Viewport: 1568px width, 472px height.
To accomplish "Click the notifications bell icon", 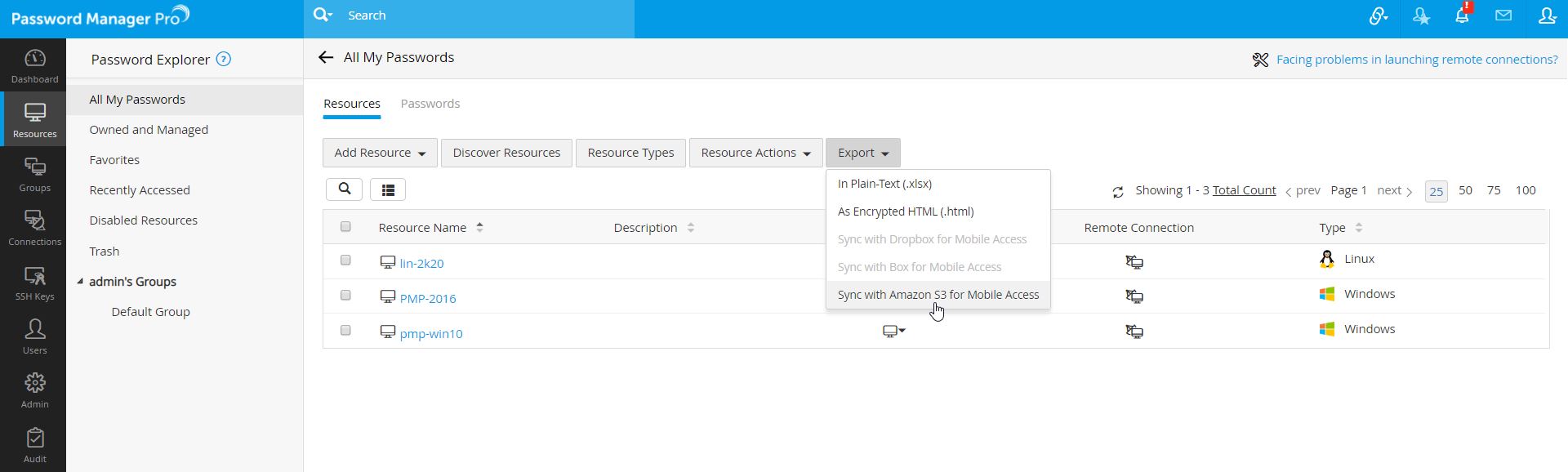I will pos(1462,16).
